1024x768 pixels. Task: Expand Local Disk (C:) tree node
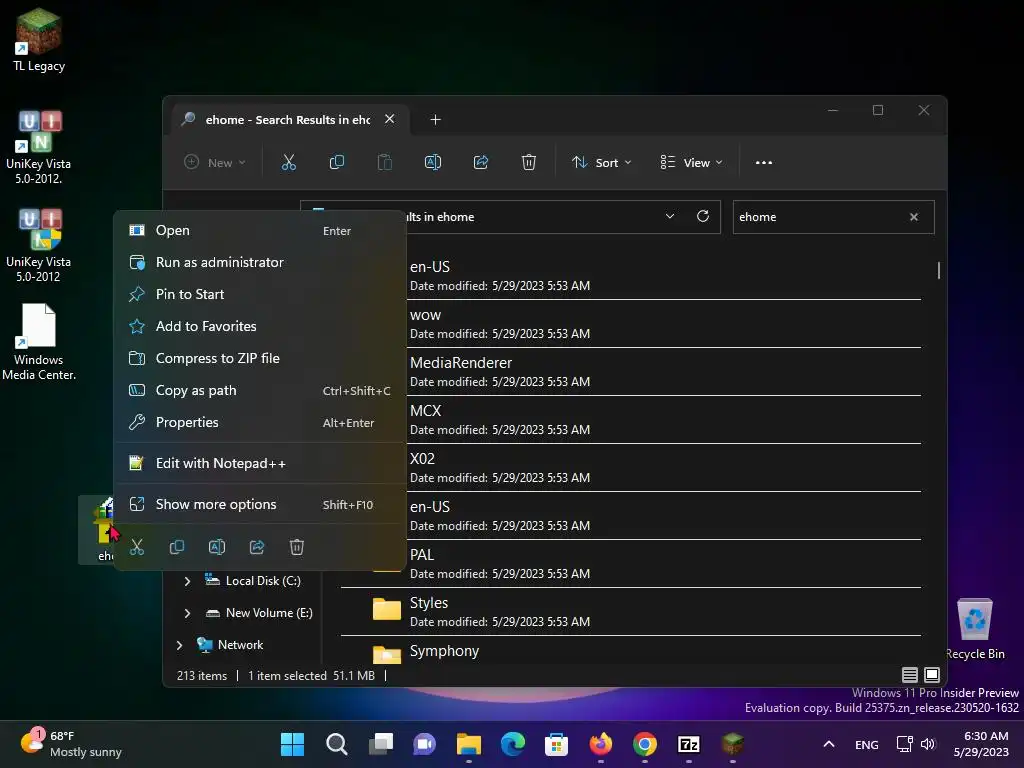(187, 581)
